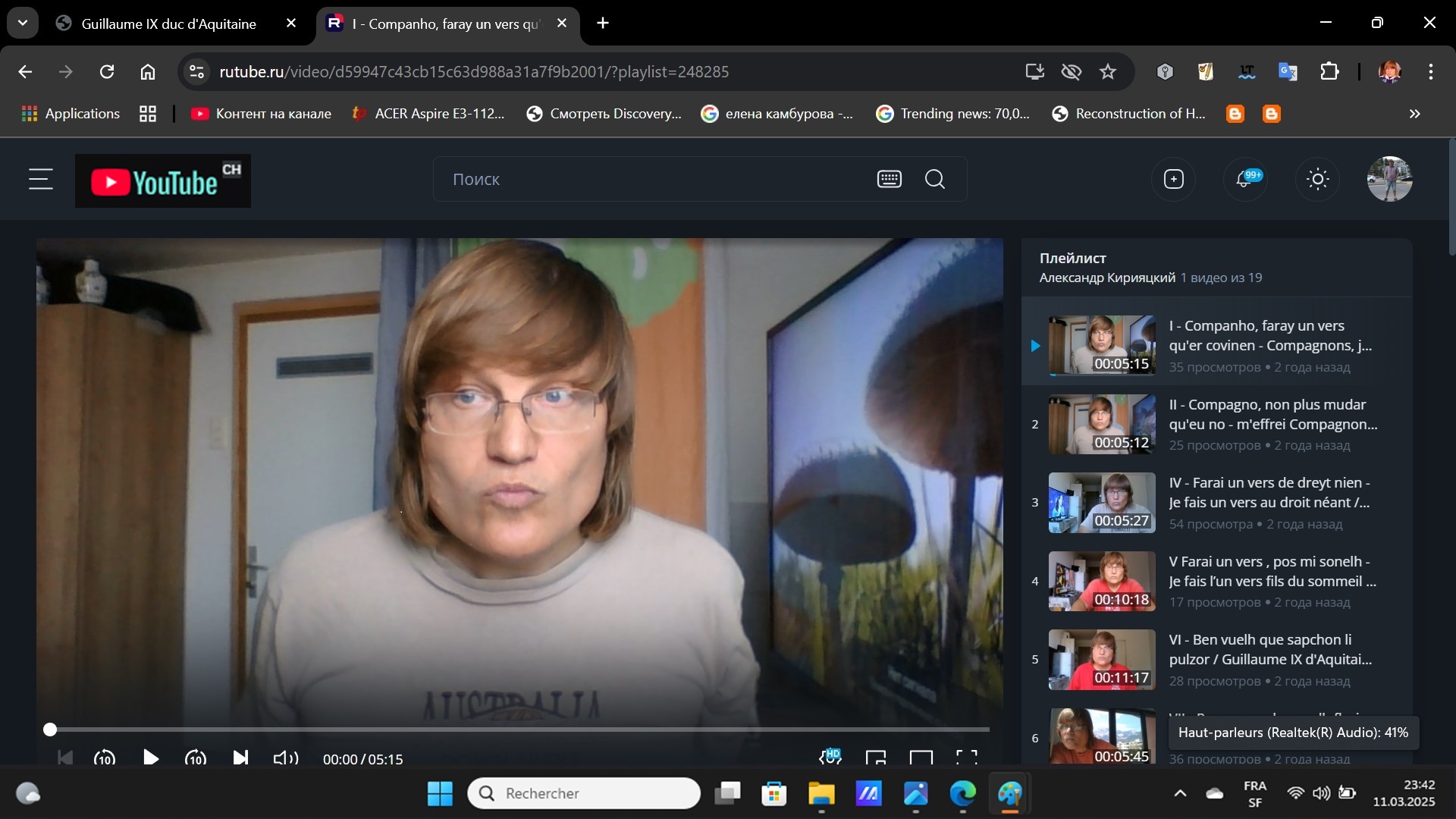
Task: Play the video
Action: pos(151,758)
